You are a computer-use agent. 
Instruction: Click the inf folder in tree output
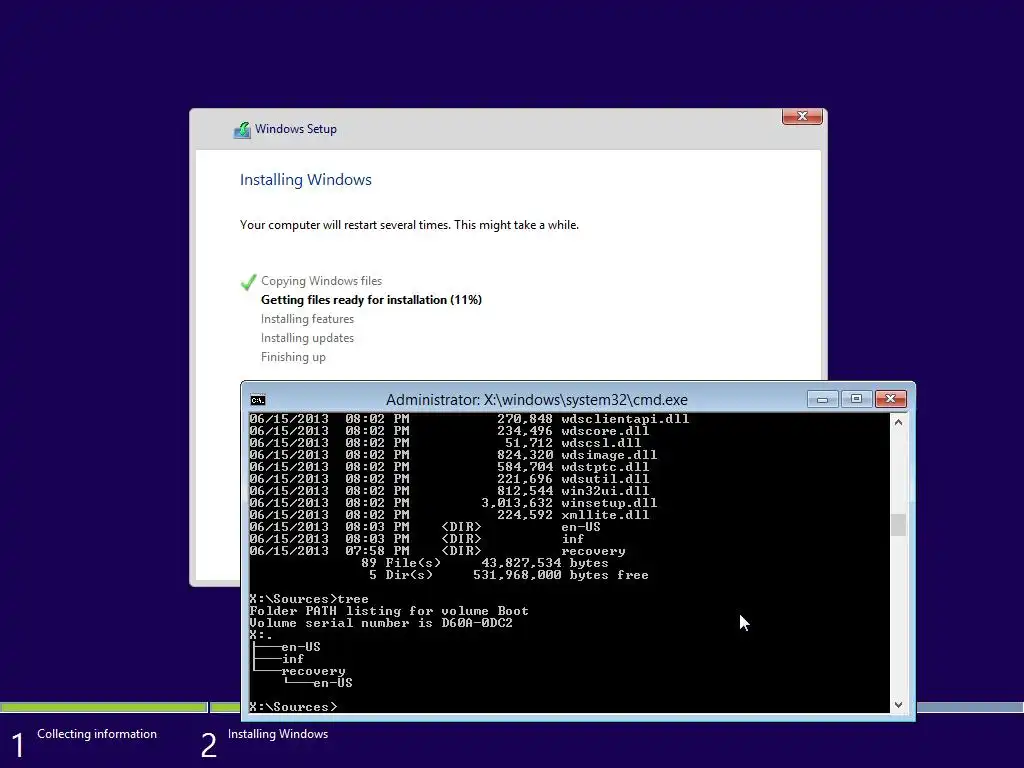coord(293,659)
